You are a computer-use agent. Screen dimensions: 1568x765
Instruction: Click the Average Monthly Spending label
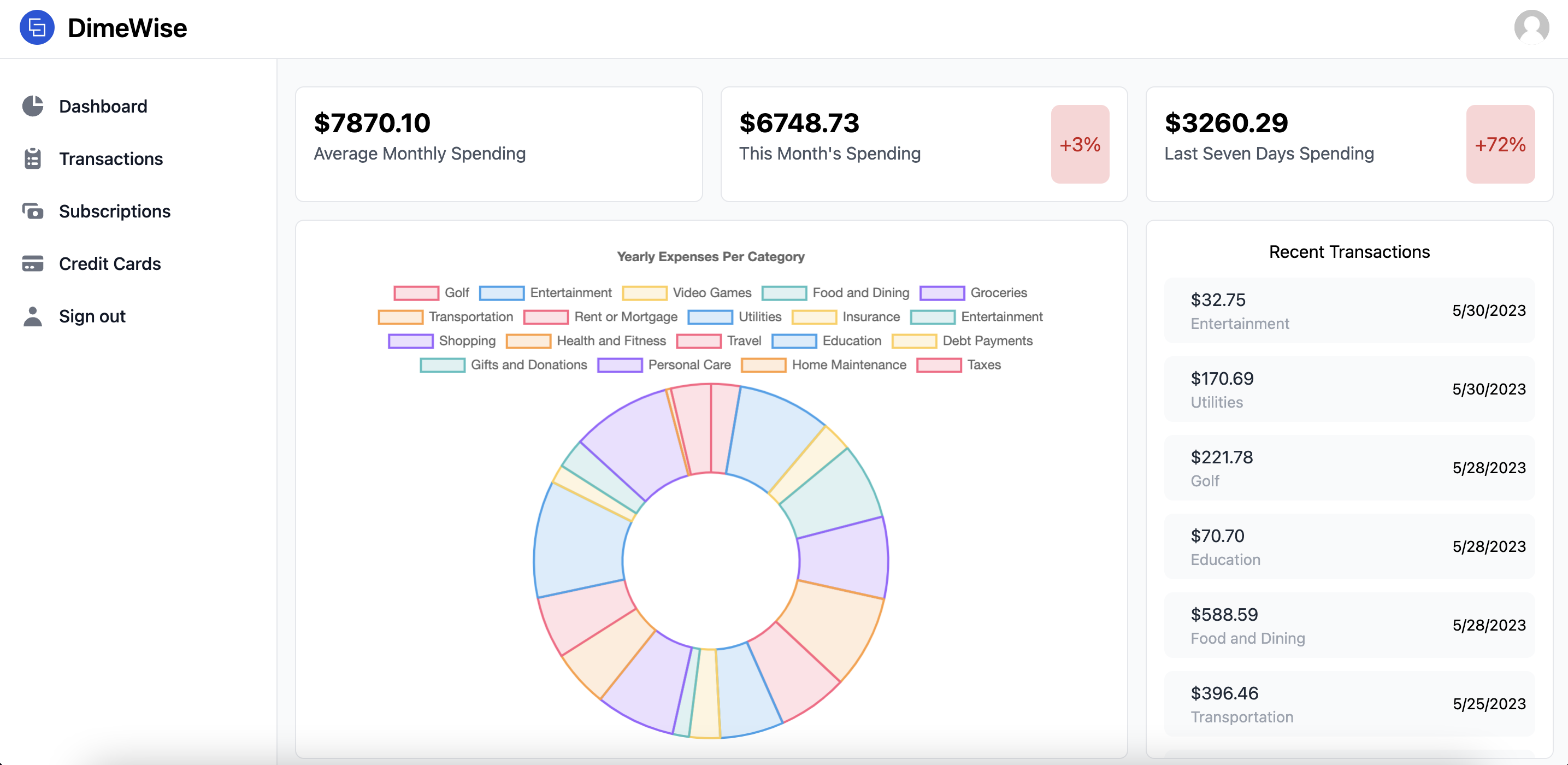tap(420, 154)
